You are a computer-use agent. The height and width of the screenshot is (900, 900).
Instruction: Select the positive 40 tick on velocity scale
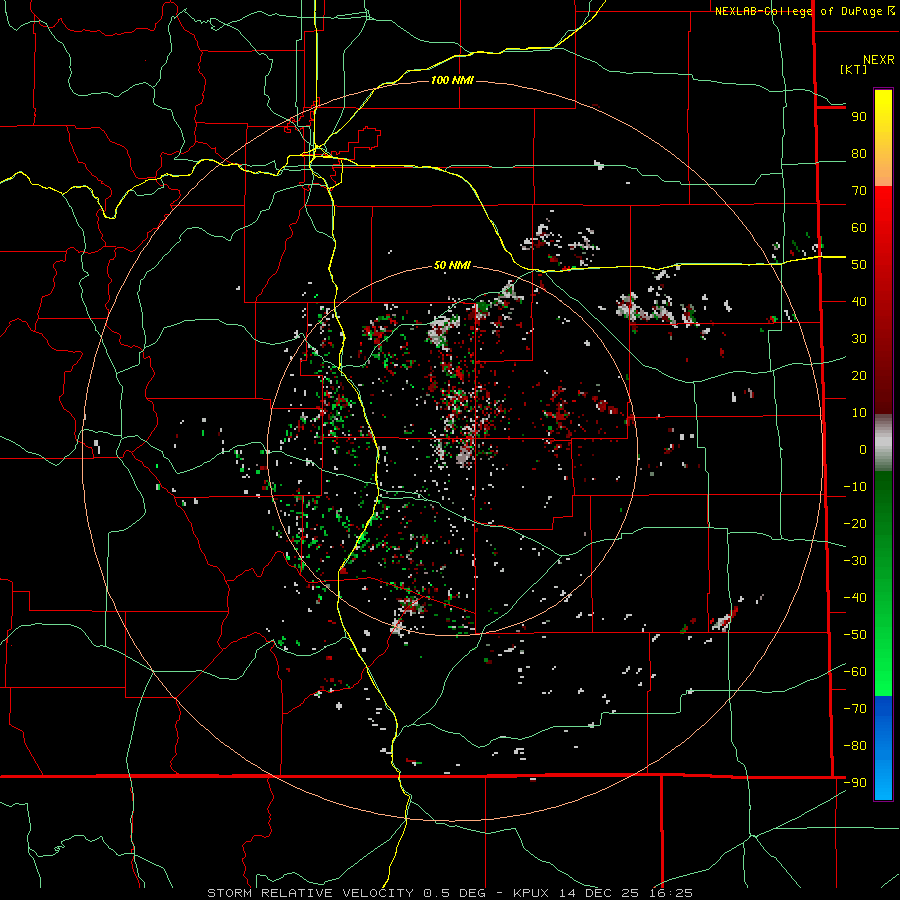tap(859, 302)
